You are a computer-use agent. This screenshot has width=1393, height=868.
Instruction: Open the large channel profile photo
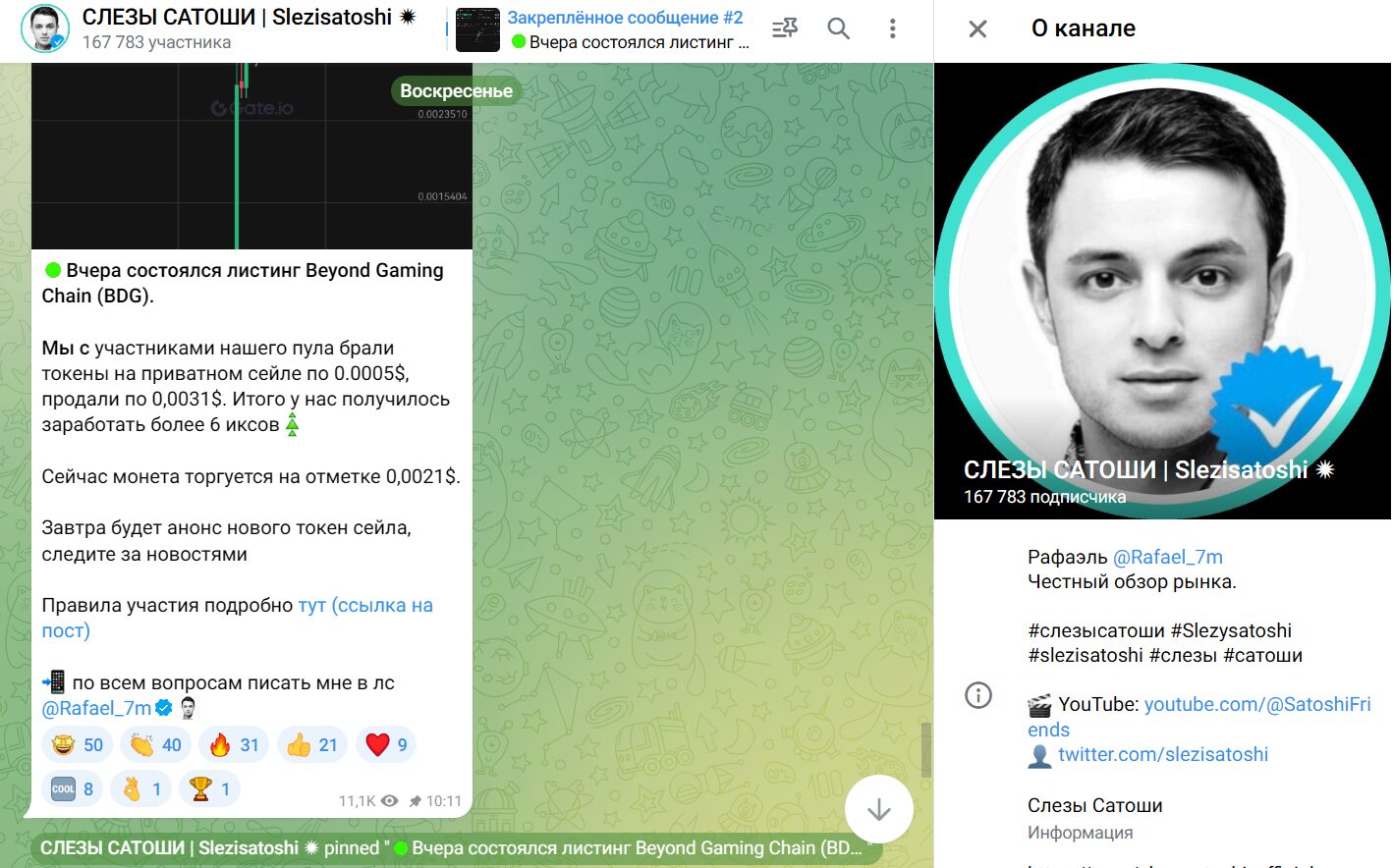[1162, 291]
